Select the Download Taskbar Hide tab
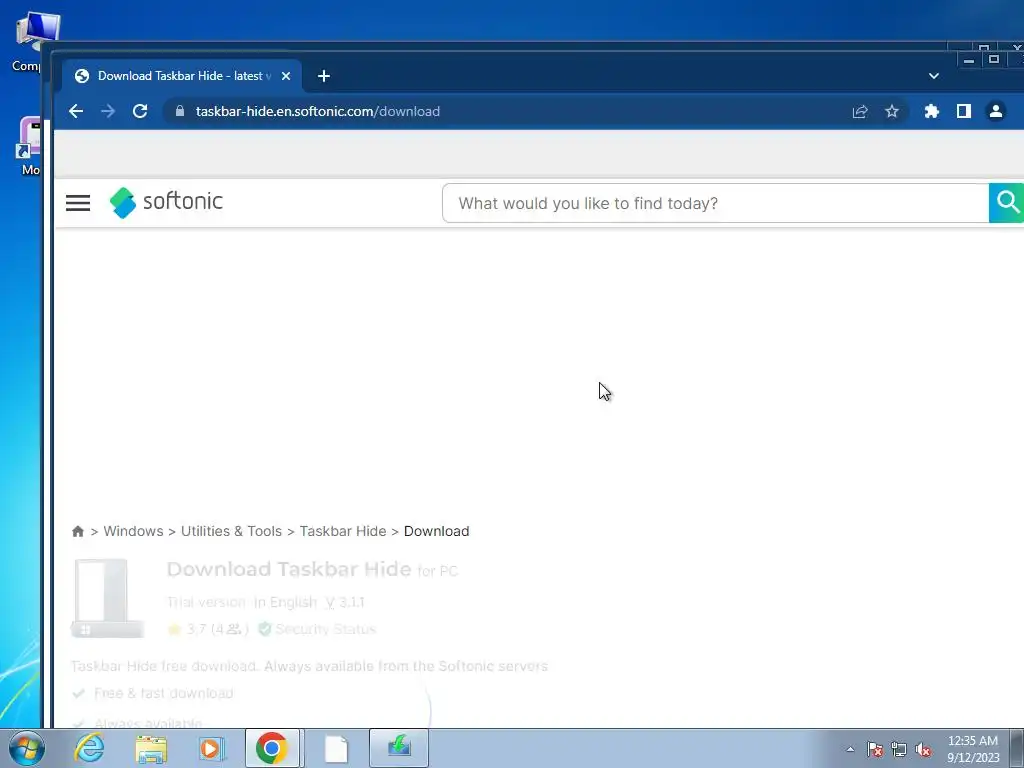 click(x=180, y=76)
